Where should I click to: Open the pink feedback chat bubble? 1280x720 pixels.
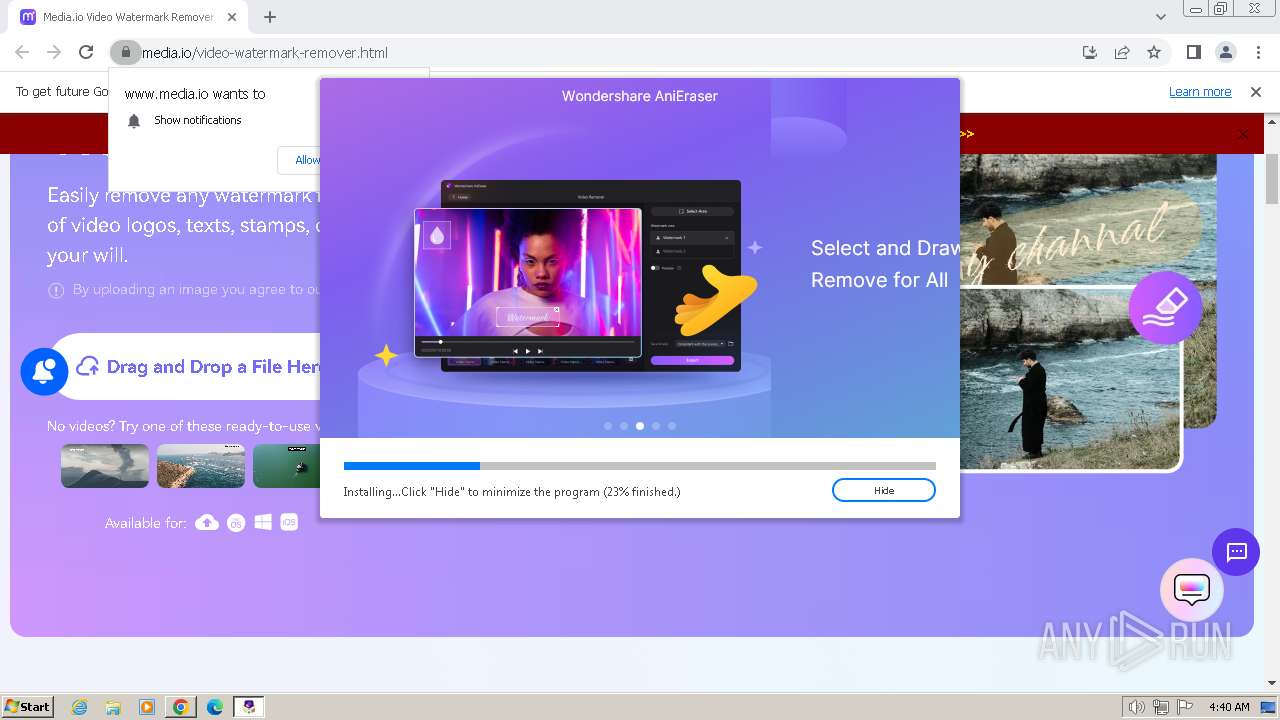1191,590
